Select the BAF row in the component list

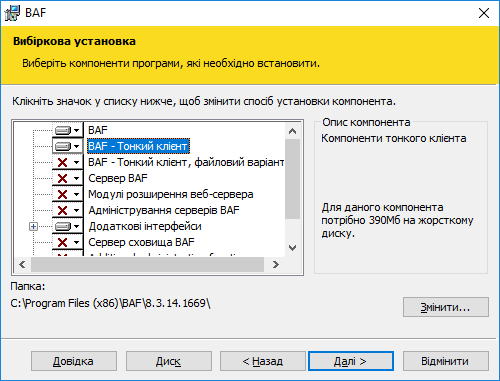[x=98, y=130]
